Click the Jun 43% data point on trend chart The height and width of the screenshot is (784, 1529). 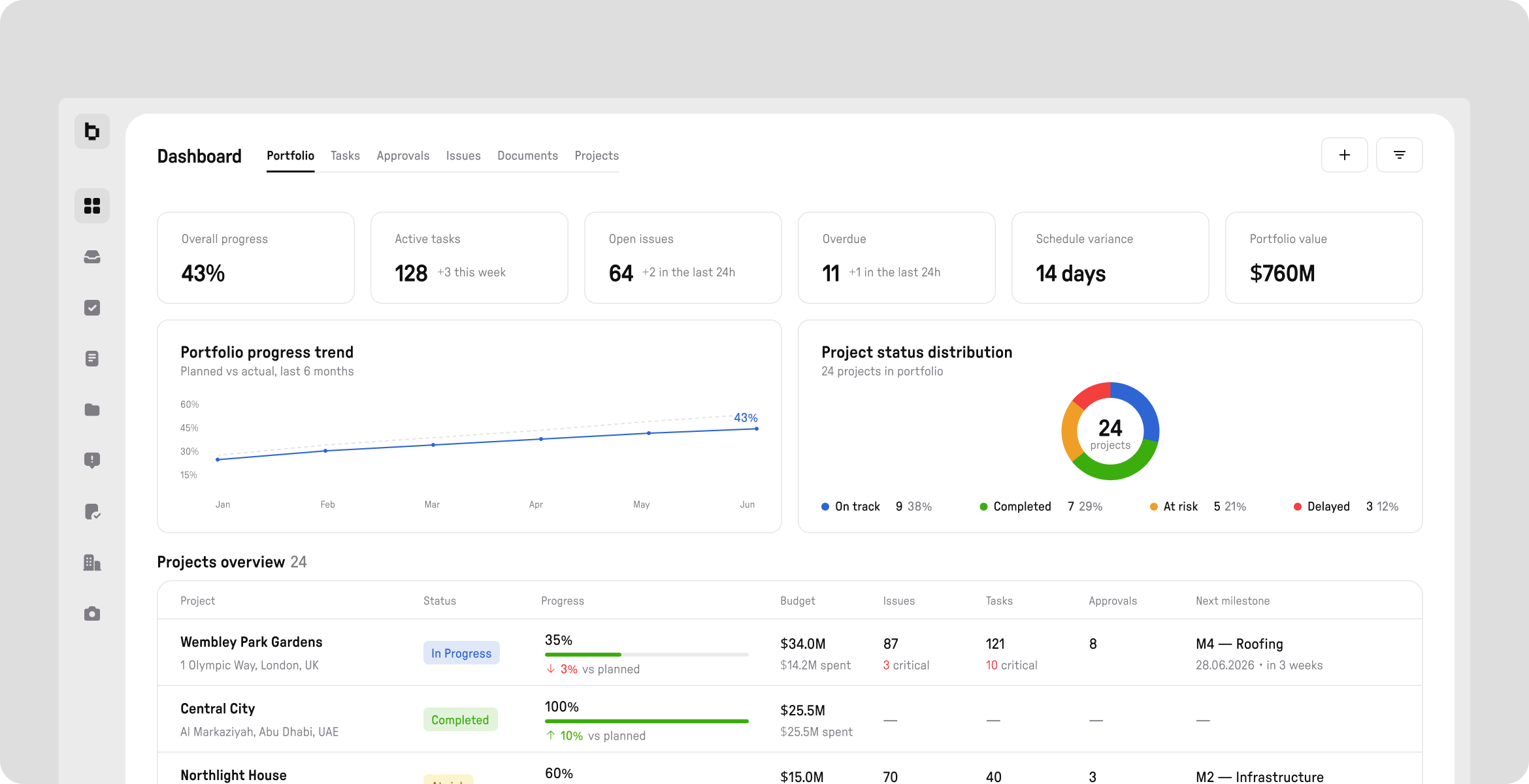pos(757,429)
